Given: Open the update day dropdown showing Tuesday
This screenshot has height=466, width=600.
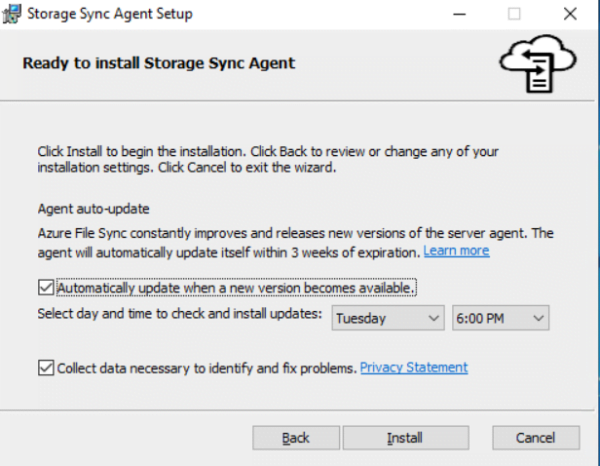Looking at the screenshot, I should pos(387,318).
